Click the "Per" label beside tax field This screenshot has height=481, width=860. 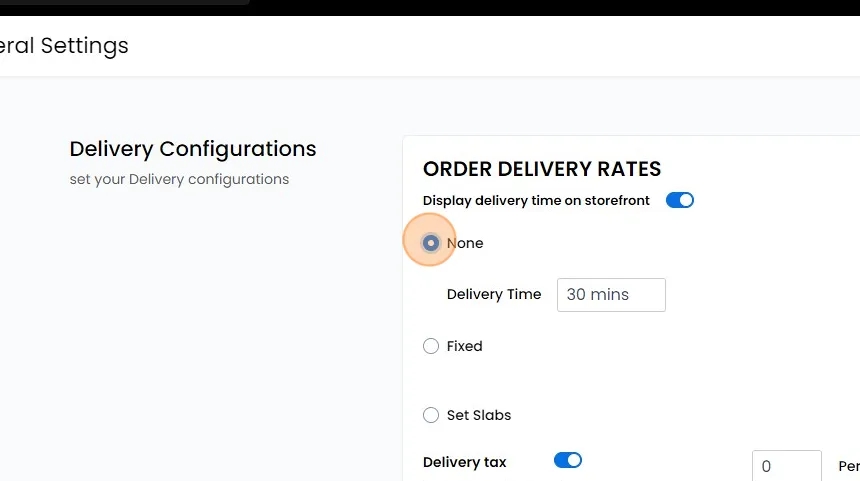pyautogui.click(x=848, y=466)
